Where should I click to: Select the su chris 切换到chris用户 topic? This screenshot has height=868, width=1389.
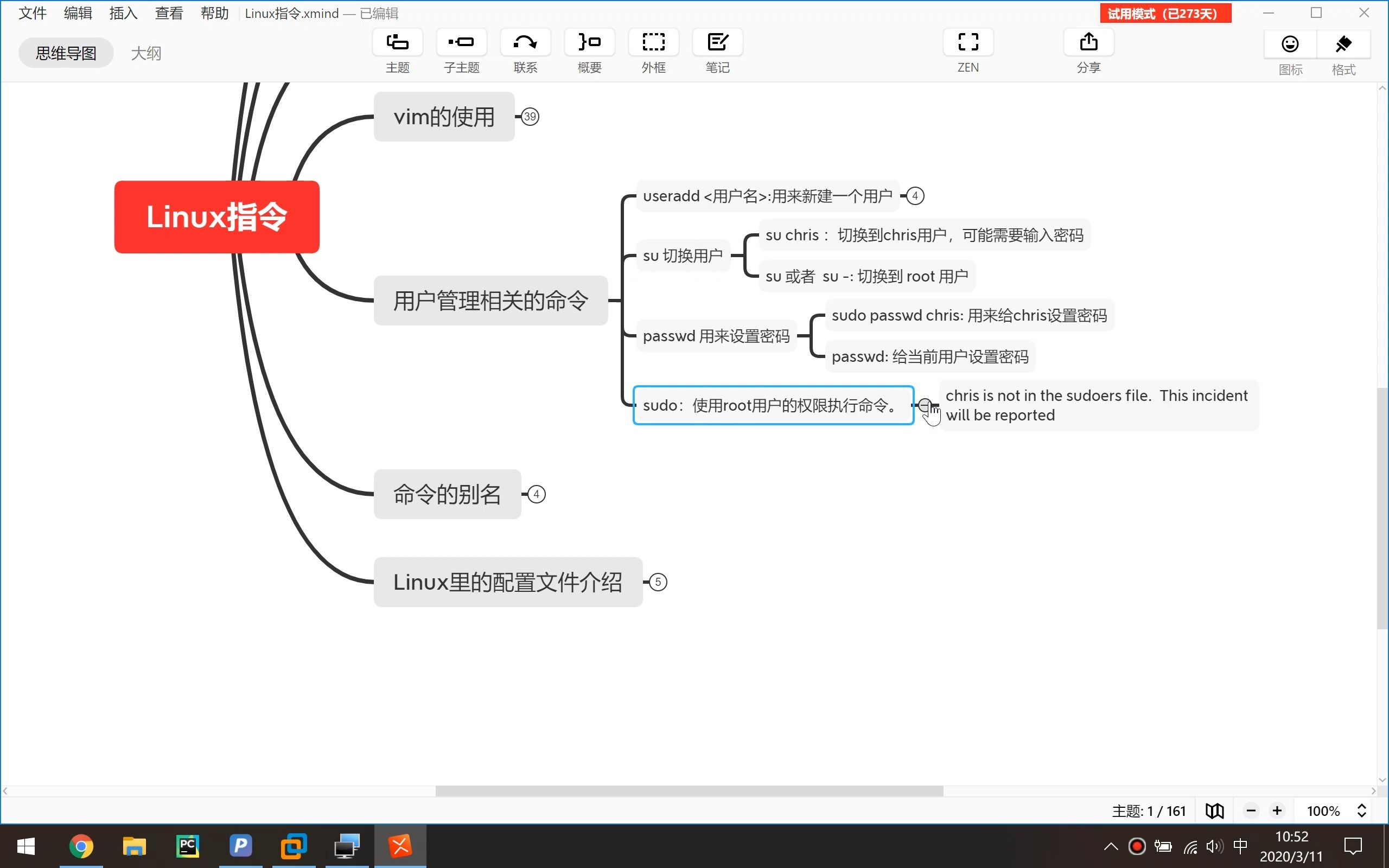tap(924, 235)
